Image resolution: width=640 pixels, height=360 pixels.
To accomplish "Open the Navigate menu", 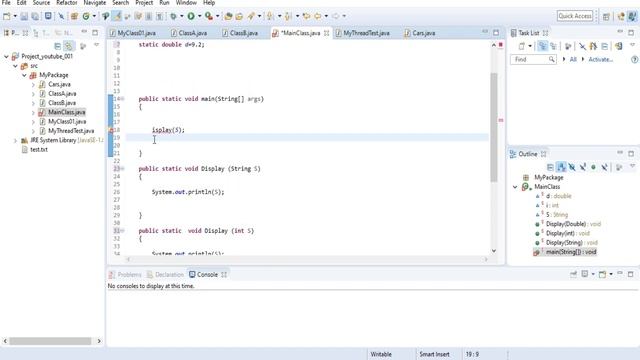I will click(x=95, y=3).
